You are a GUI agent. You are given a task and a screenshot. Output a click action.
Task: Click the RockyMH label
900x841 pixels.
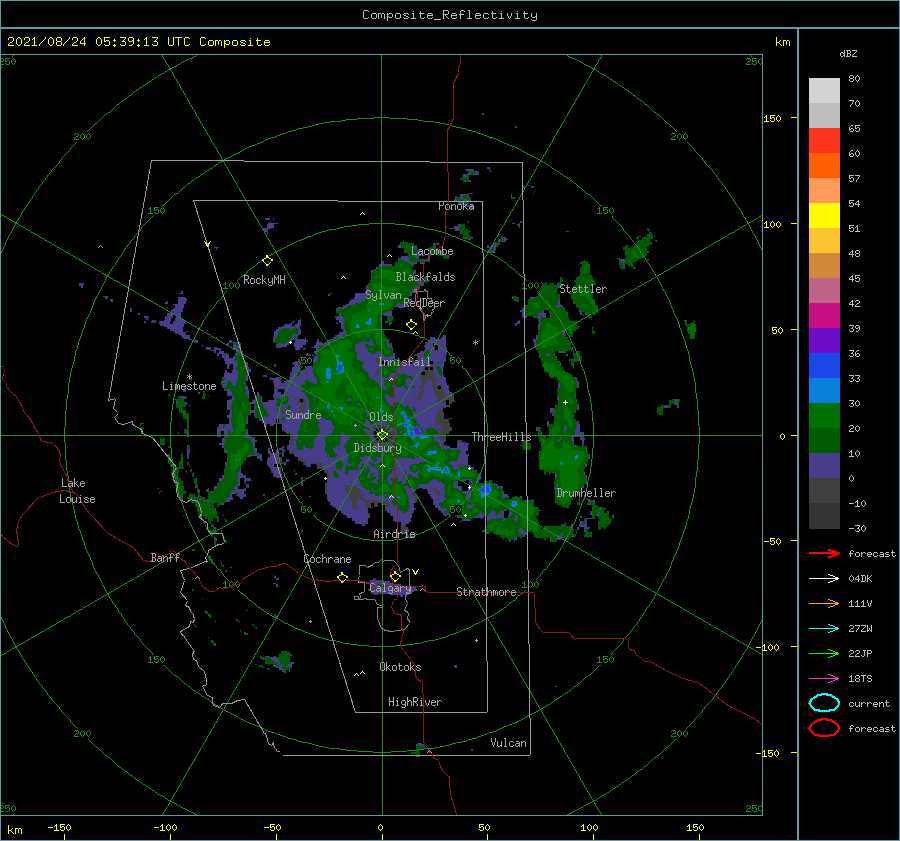(264, 280)
